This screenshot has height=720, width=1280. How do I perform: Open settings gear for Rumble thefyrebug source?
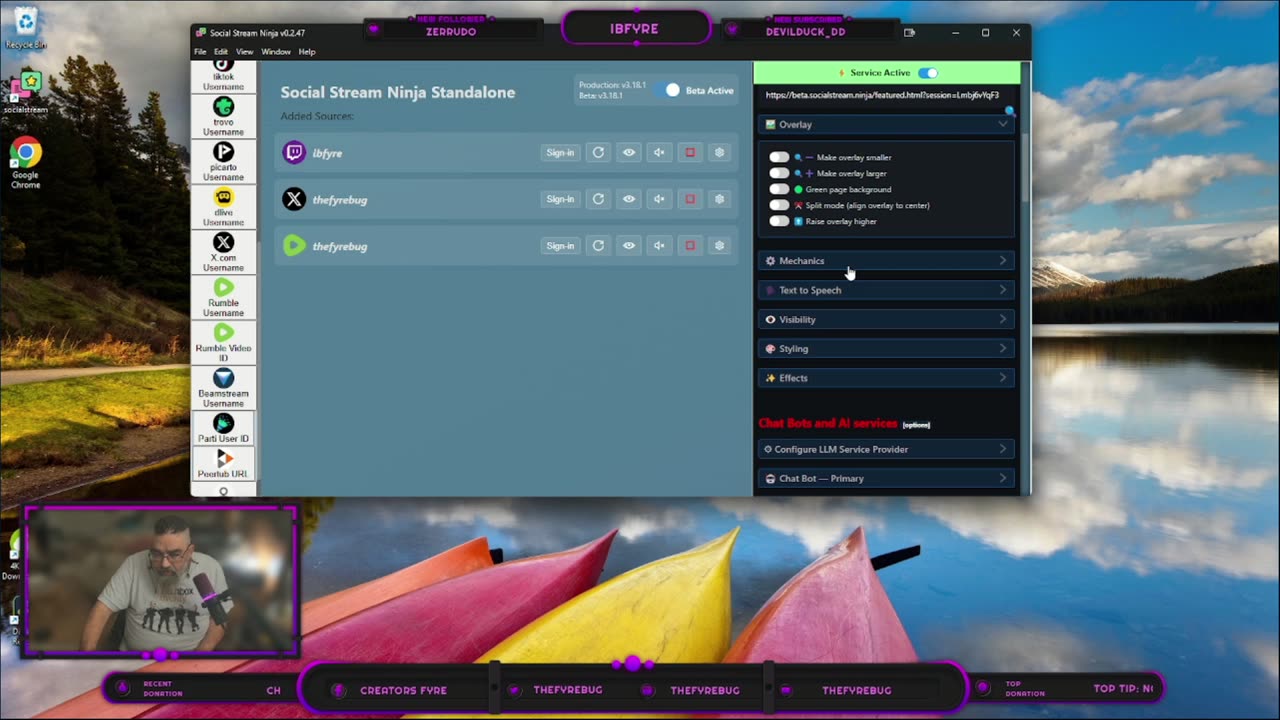(719, 245)
